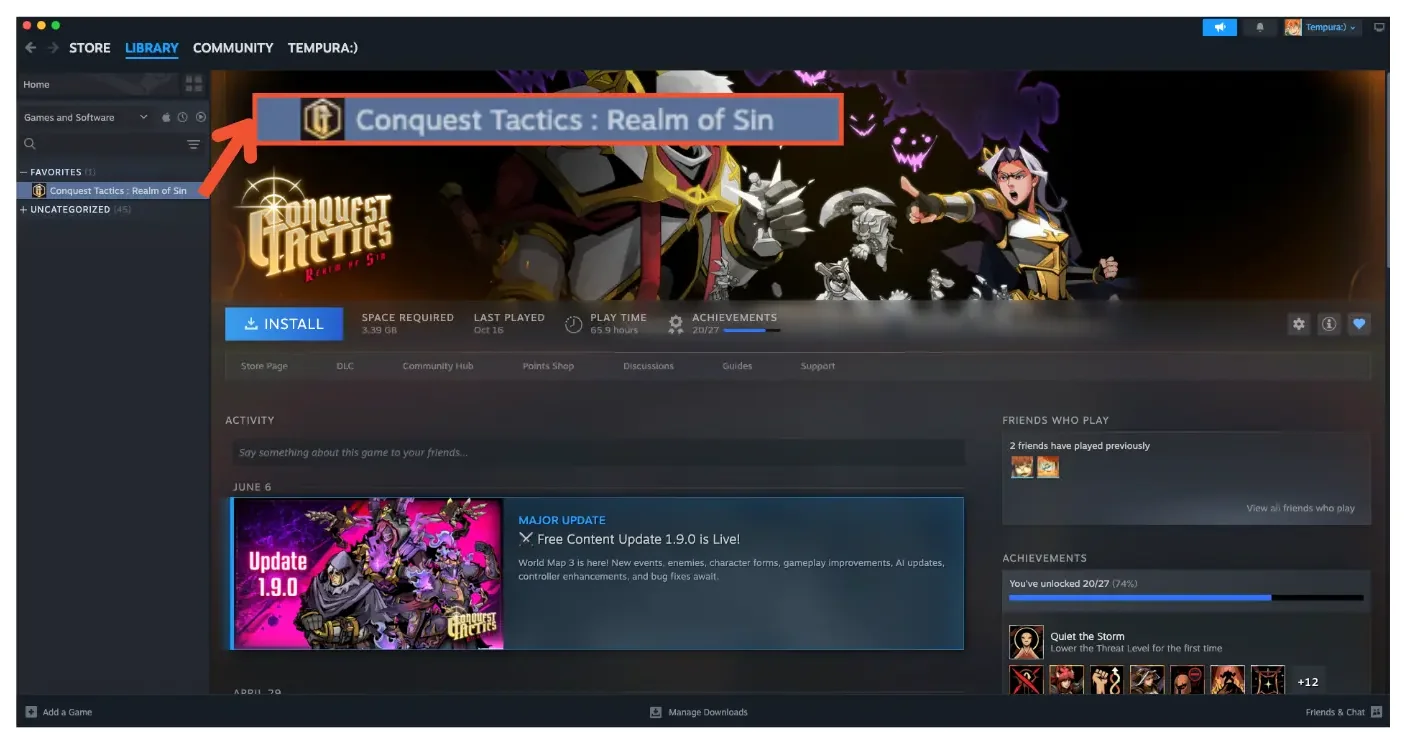Go back with the left arrow
Viewport: 1406px width, 744px height.
pos(30,48)
